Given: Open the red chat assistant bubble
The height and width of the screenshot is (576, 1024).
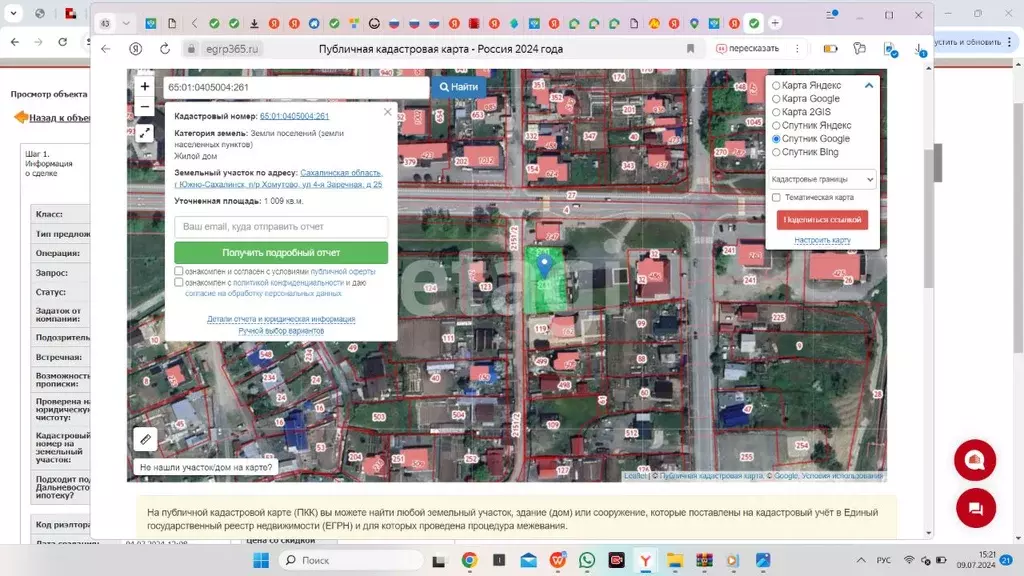Looking at the screenshot, I should click(974, 460).
